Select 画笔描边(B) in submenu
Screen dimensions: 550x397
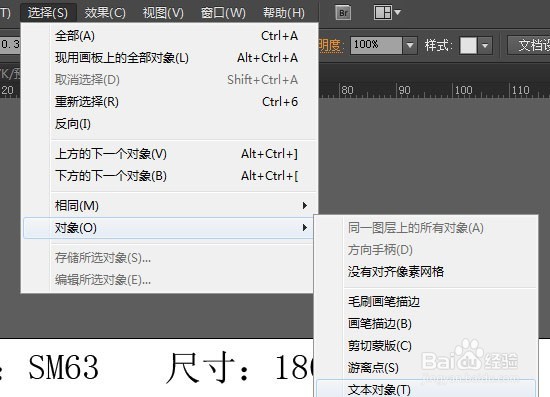[x=426, y=324]
